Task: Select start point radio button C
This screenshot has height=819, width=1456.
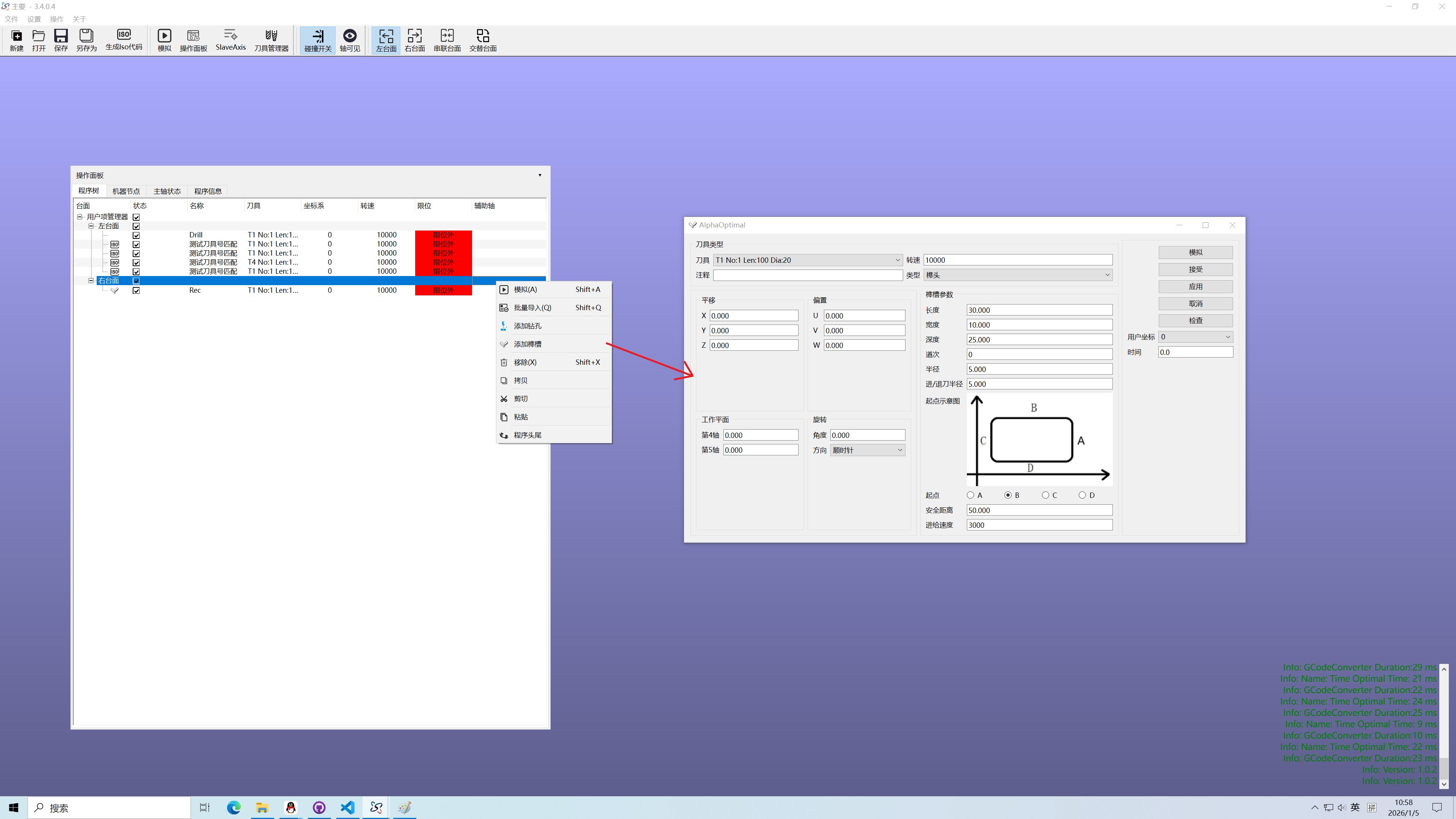Action: point(1045,495)
